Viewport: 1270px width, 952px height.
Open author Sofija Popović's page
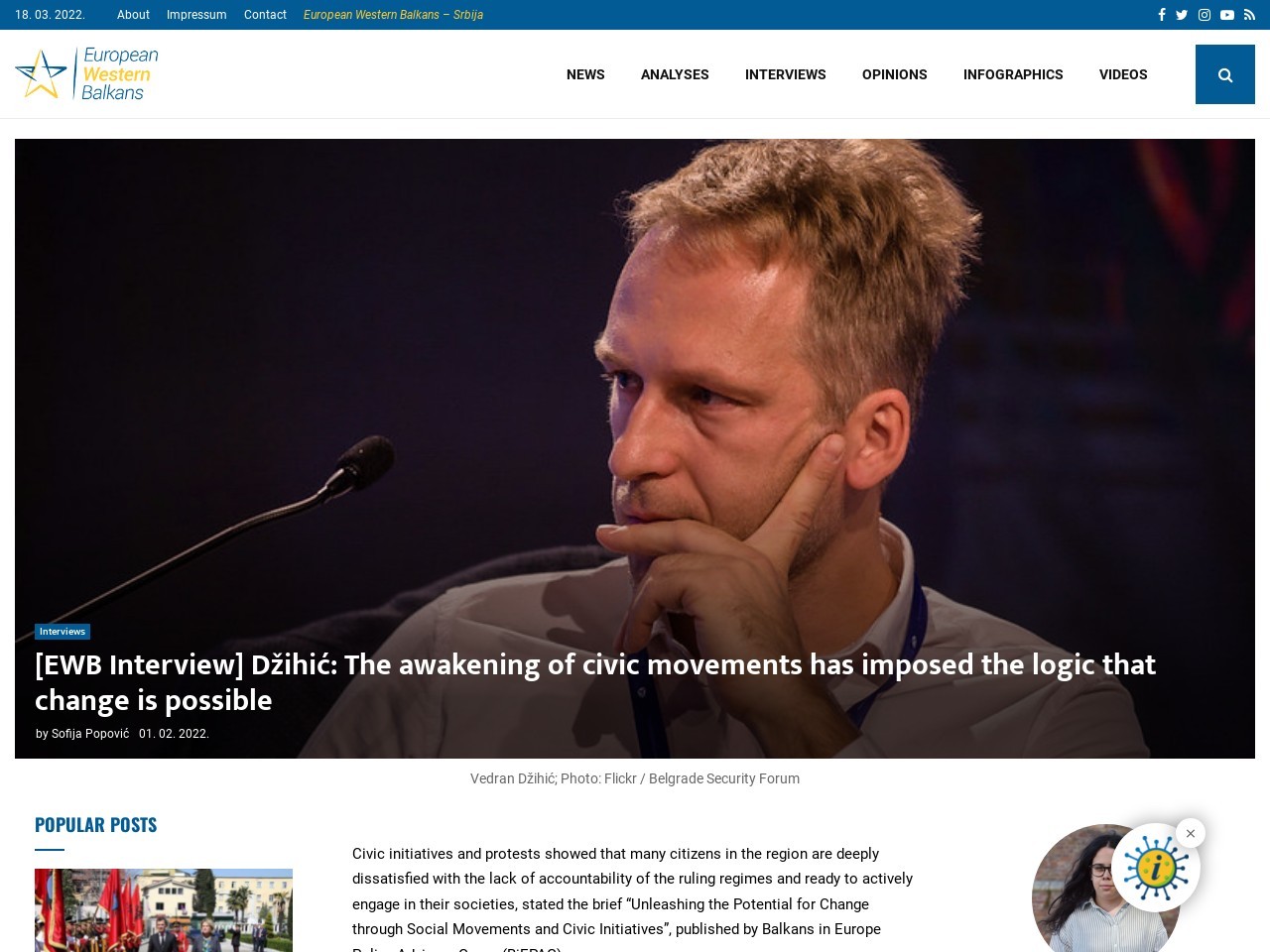pos(90,734)
